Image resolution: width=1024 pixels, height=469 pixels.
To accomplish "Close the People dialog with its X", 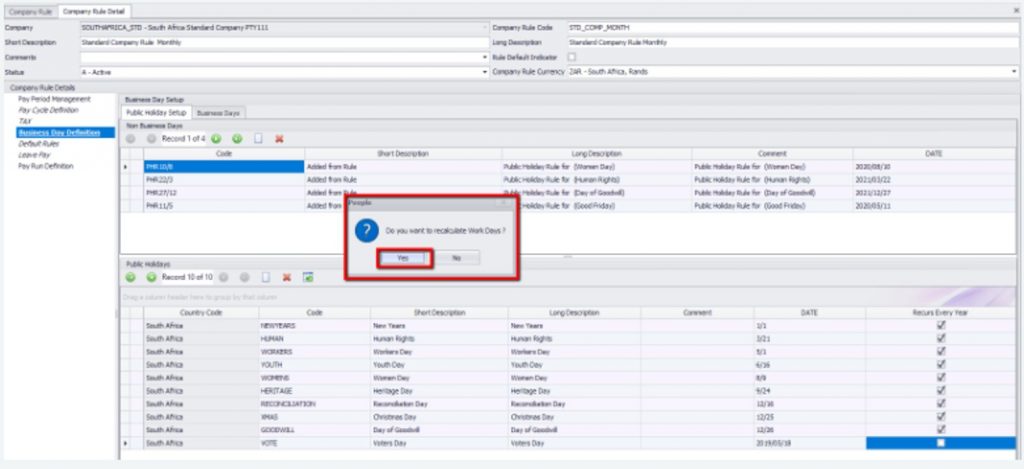I will coord(504,203).
